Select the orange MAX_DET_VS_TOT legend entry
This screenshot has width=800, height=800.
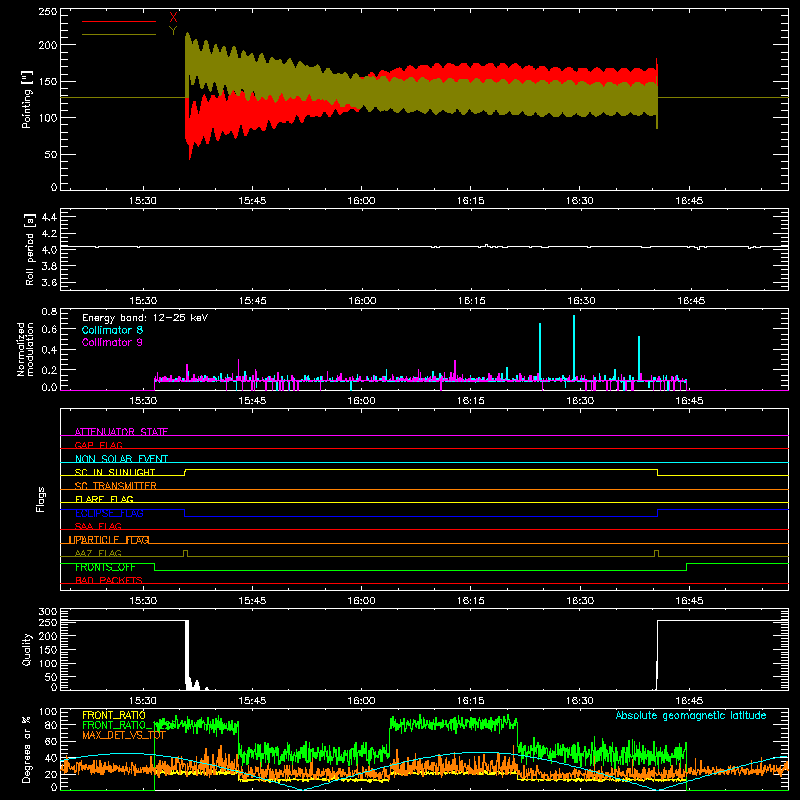[x=124, y=735]
